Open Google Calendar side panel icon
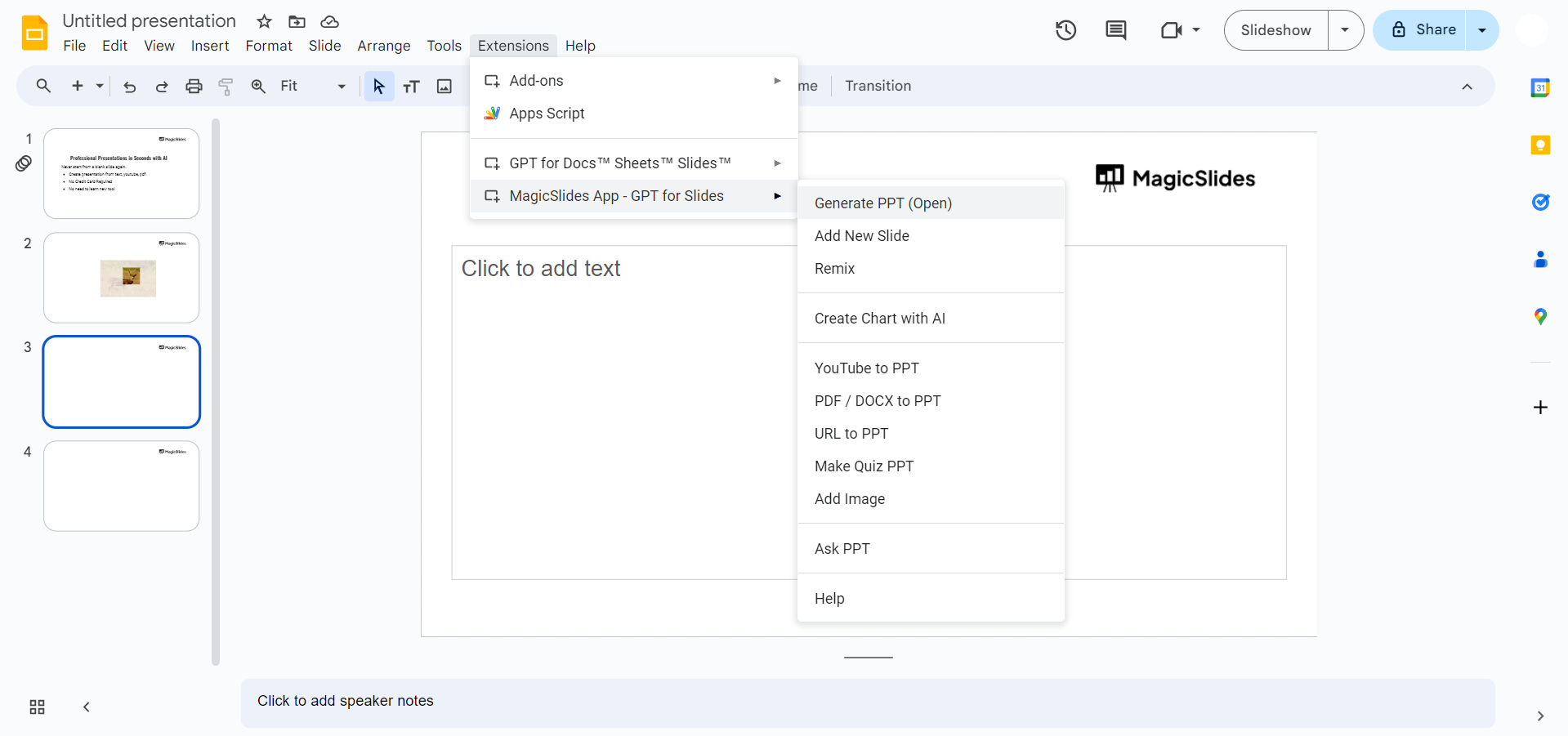The width and height of the screenshot is (1568, 736). coord(1540,88)
